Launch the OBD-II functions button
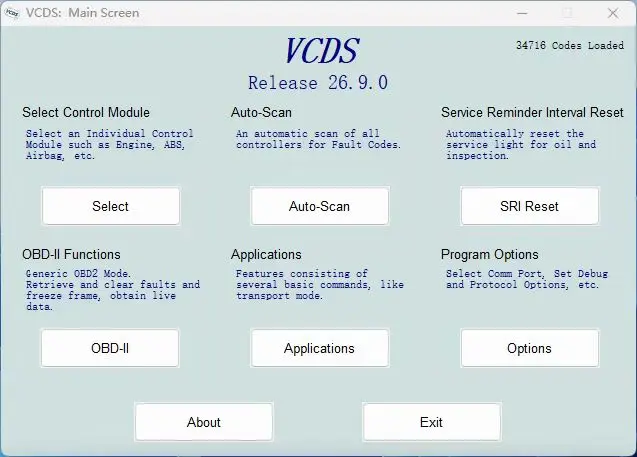Image resolution: width=637 pixels, height=457 pixels. tap(110, 348)
